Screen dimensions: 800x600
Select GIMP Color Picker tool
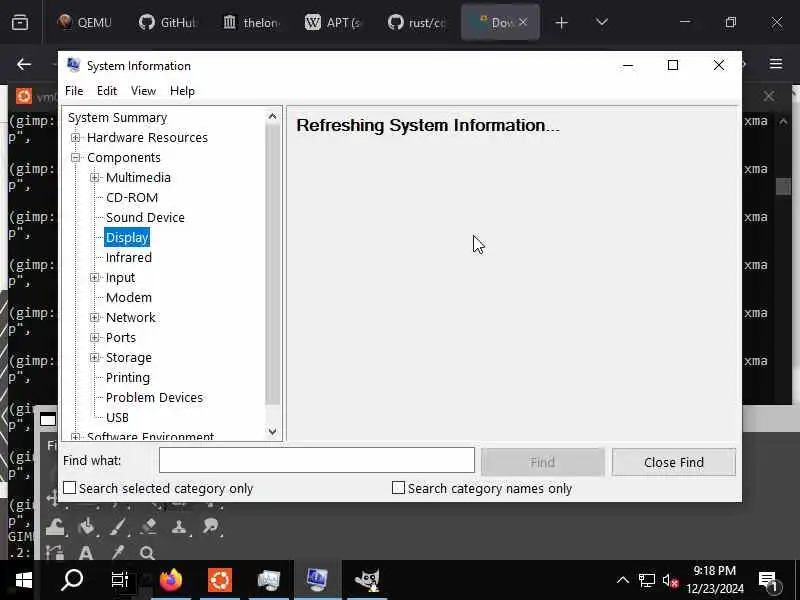[118, 553]
